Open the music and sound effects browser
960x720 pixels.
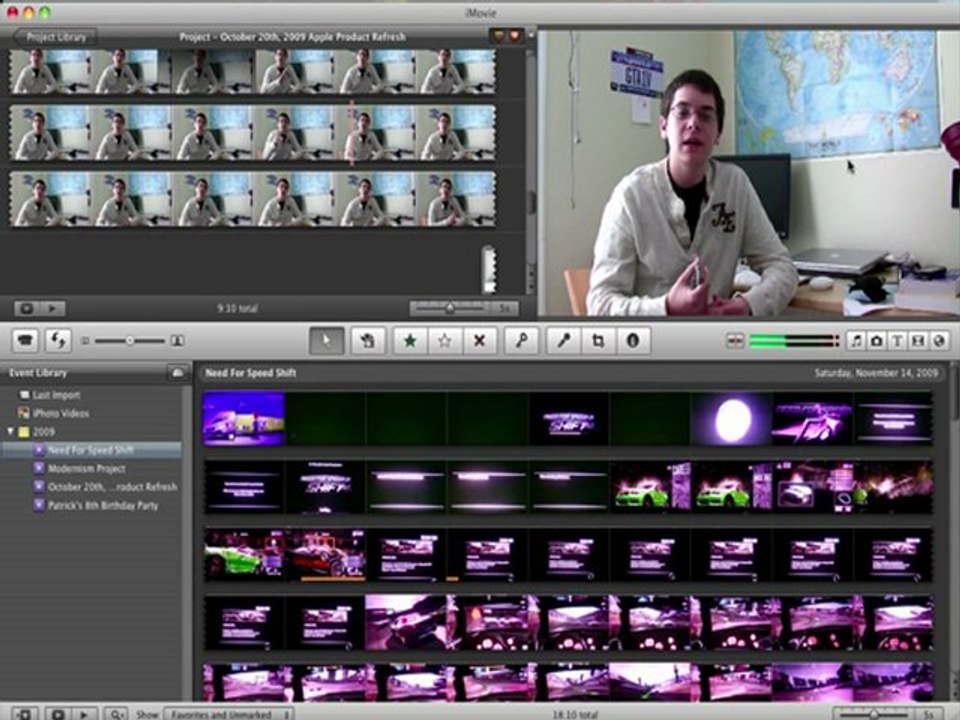857,341
